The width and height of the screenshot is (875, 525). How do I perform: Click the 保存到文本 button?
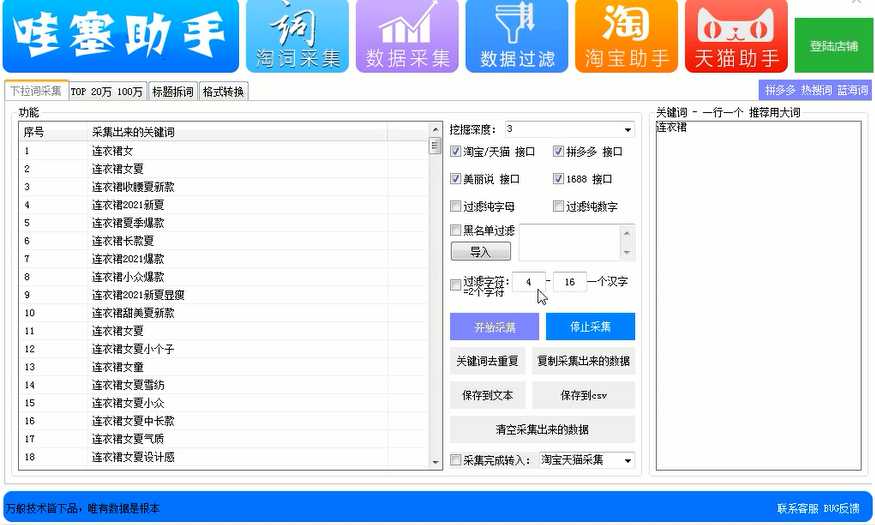coord(487,395)
